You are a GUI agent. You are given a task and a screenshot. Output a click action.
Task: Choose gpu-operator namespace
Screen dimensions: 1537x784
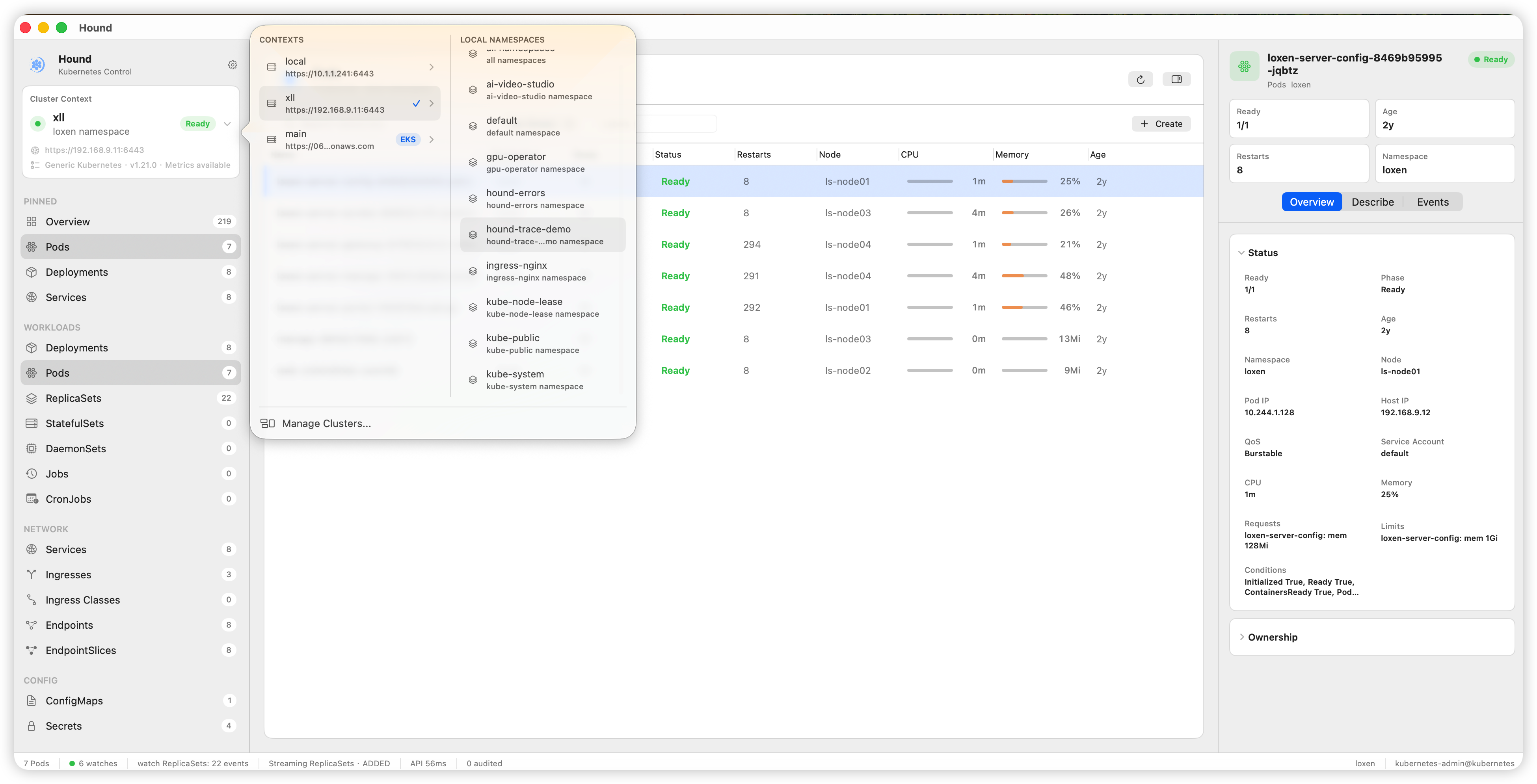tap(542, 162)
